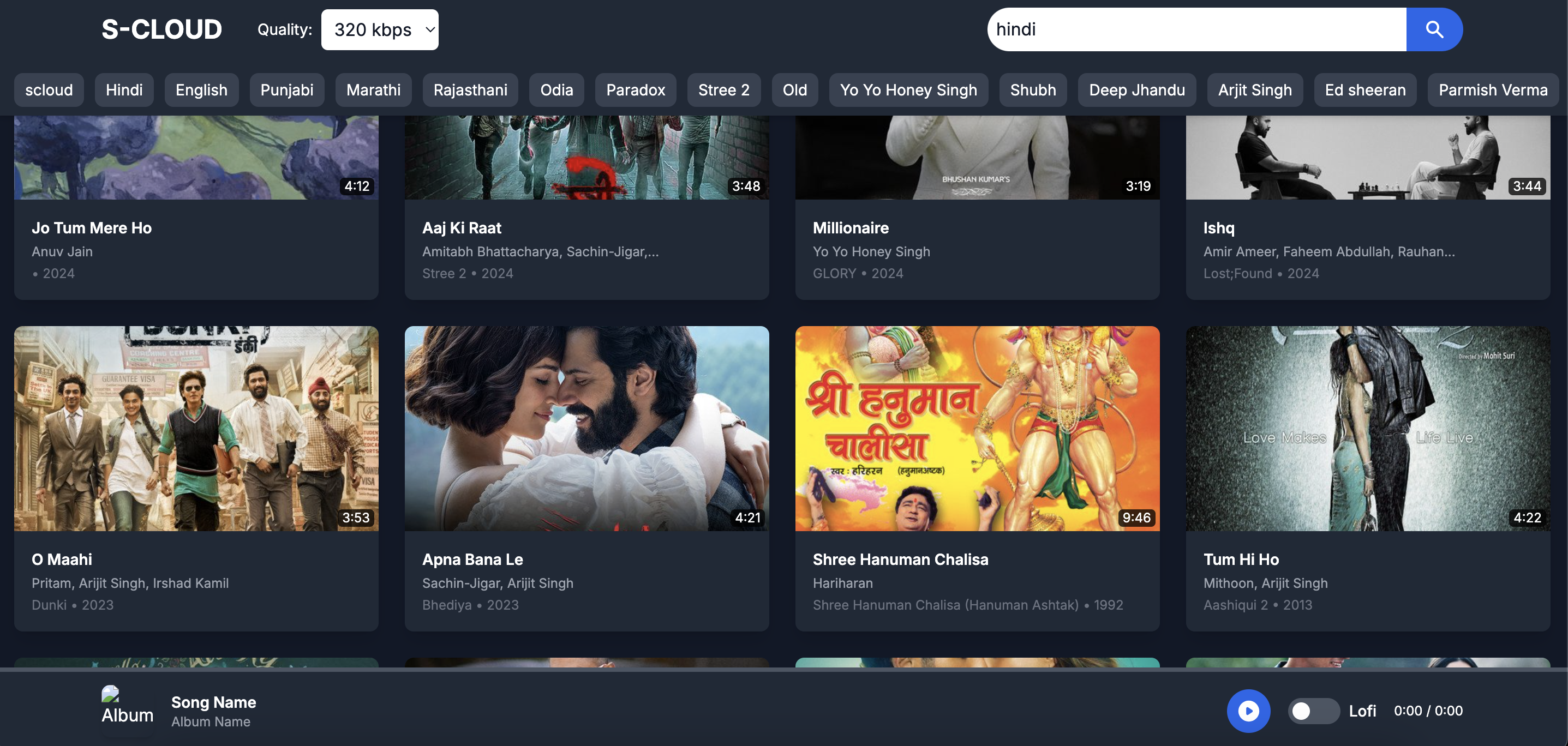Open the Quality 320 kbps dropdown
The height and width of the screenshot is (746, 1568).
coord(380,29)
